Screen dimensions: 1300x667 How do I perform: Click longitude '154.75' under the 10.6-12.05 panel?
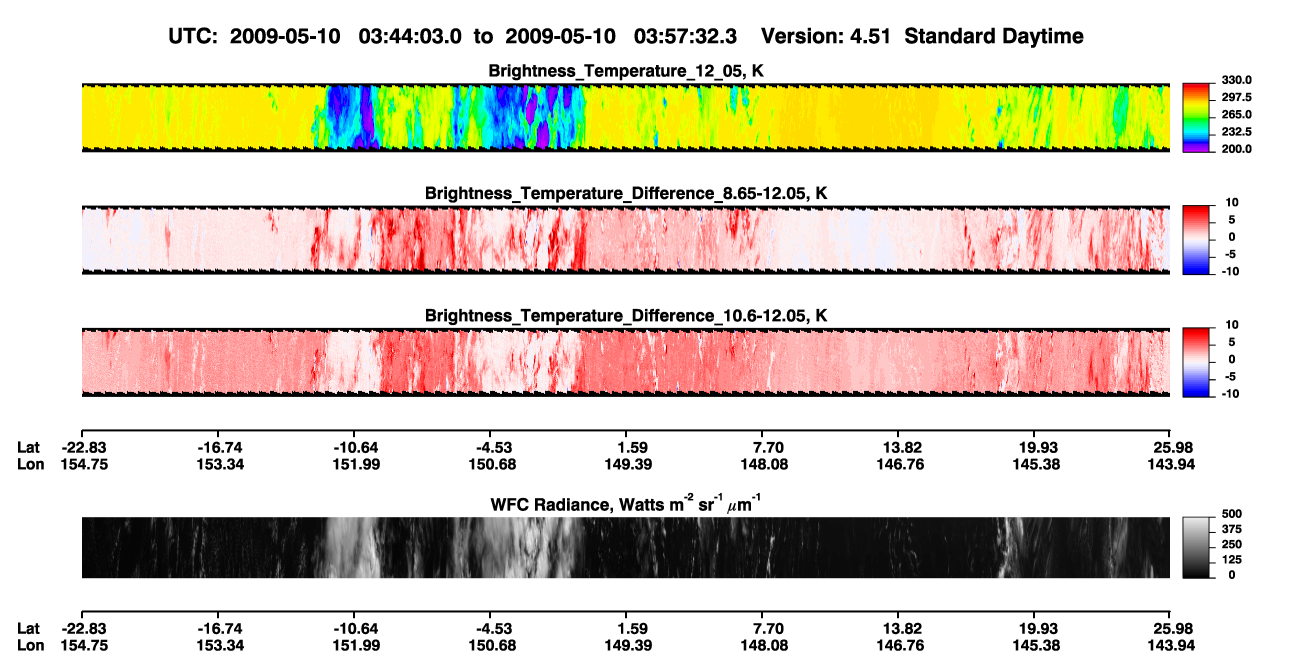pos(82,463)
